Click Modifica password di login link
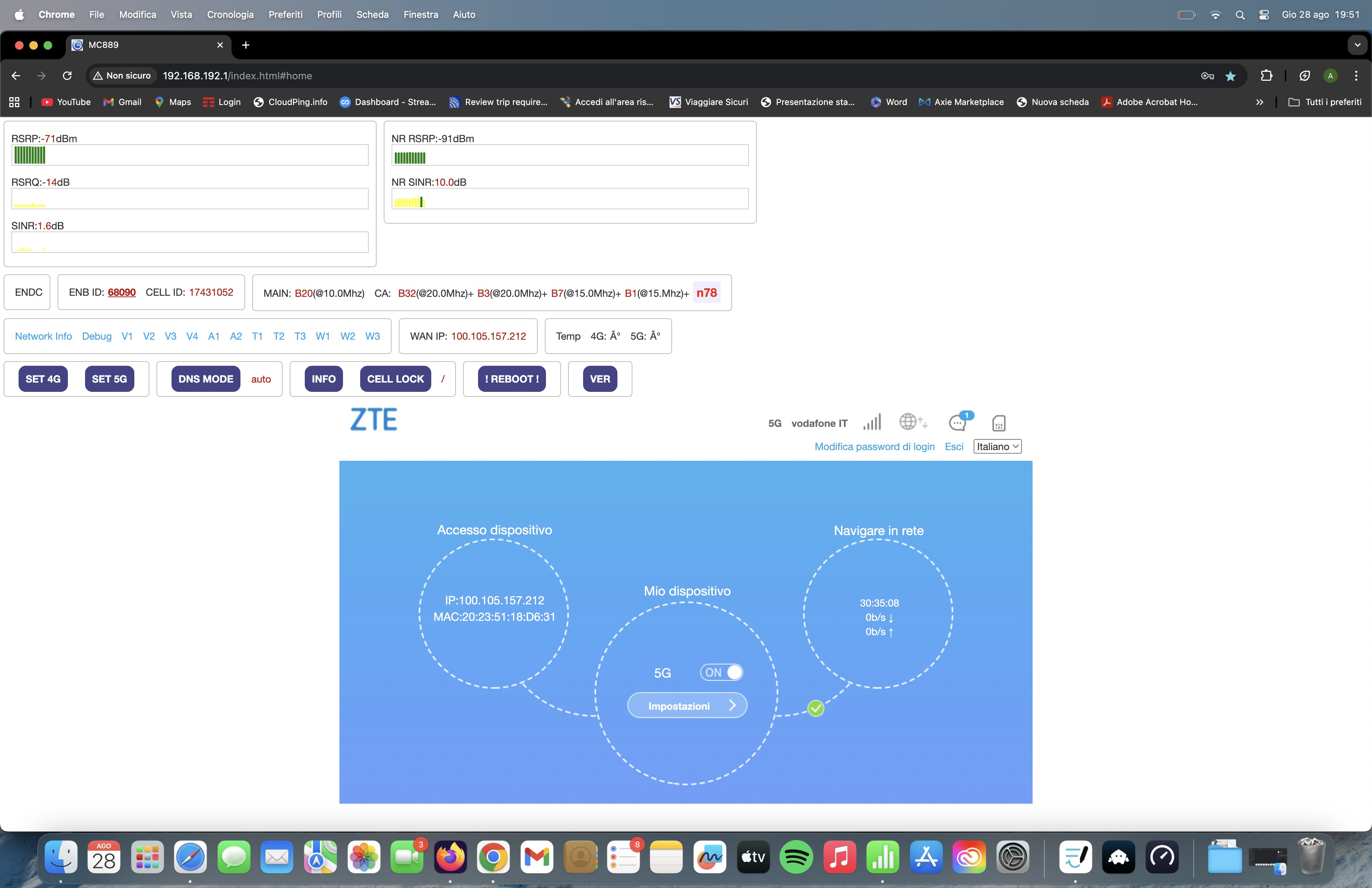Viewport: 1372px width, 888px height. pos(874,447)
